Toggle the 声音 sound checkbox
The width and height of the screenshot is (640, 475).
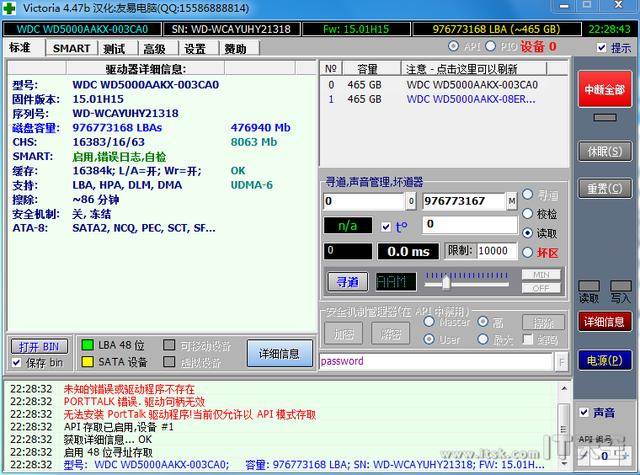(x=584, y=412)
